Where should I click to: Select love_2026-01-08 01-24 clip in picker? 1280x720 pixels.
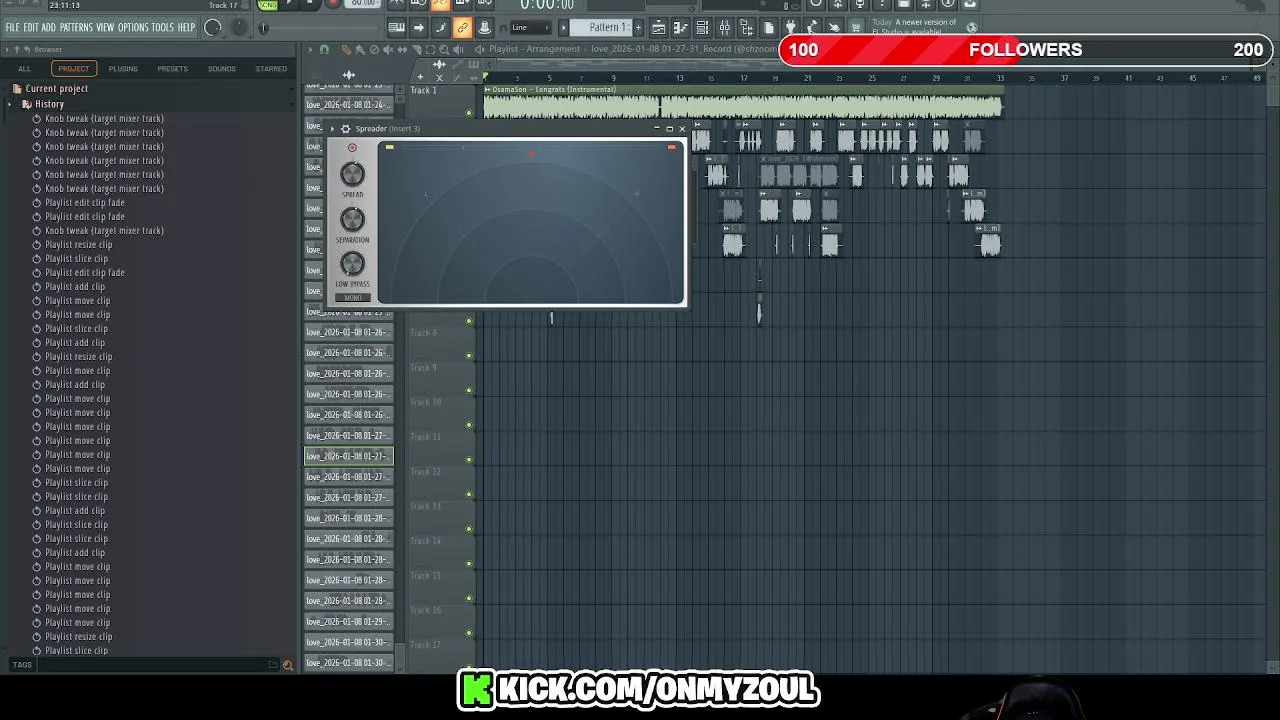click(x=349, y=105)
